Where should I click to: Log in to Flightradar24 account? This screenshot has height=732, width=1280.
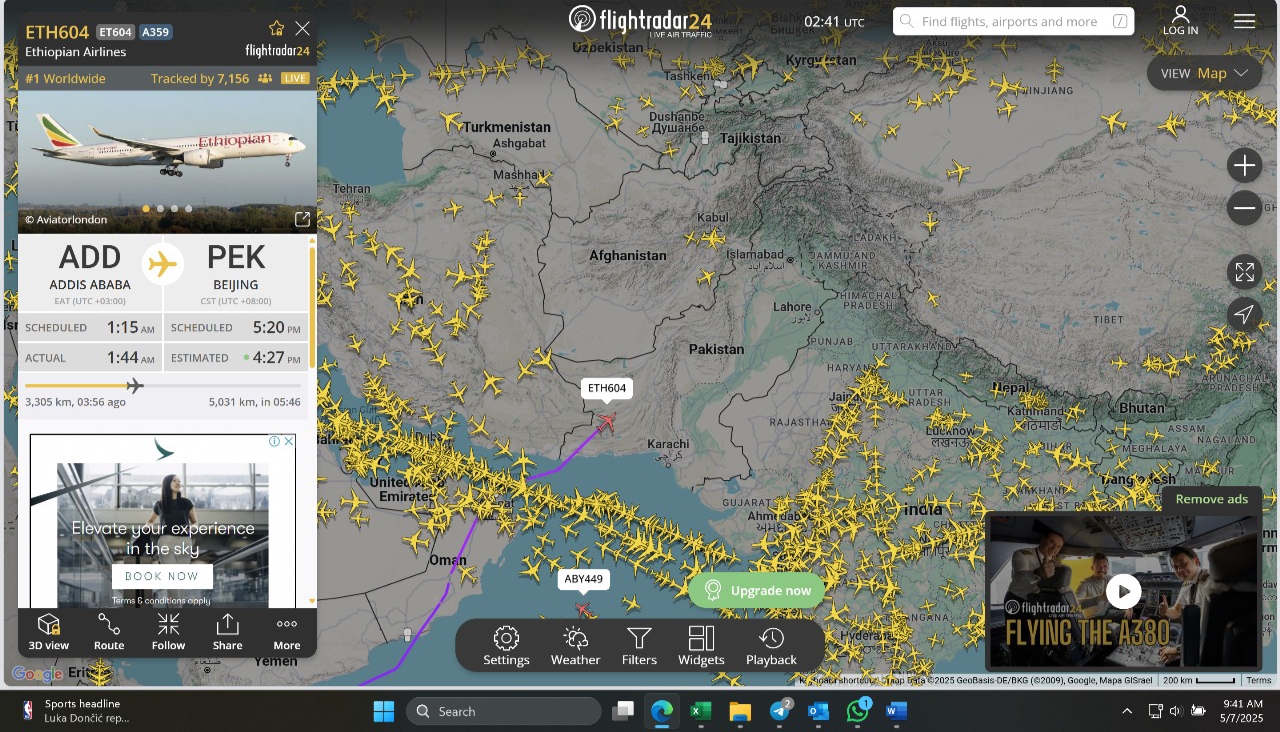[1180, 21]
